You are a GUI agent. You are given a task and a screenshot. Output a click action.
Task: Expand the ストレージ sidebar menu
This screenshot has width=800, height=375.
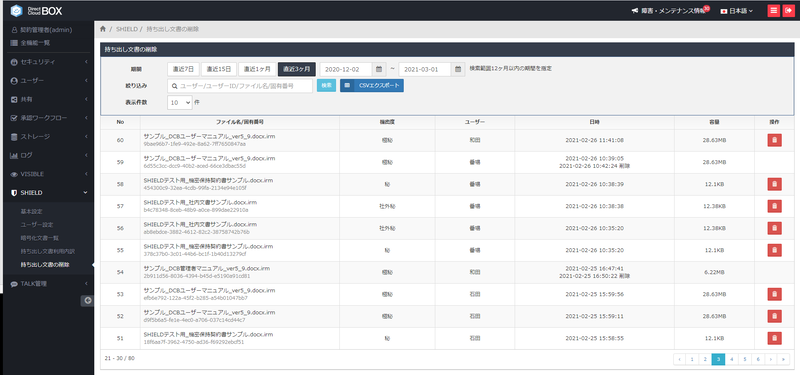pyautogui.click(x=49, y=137)
